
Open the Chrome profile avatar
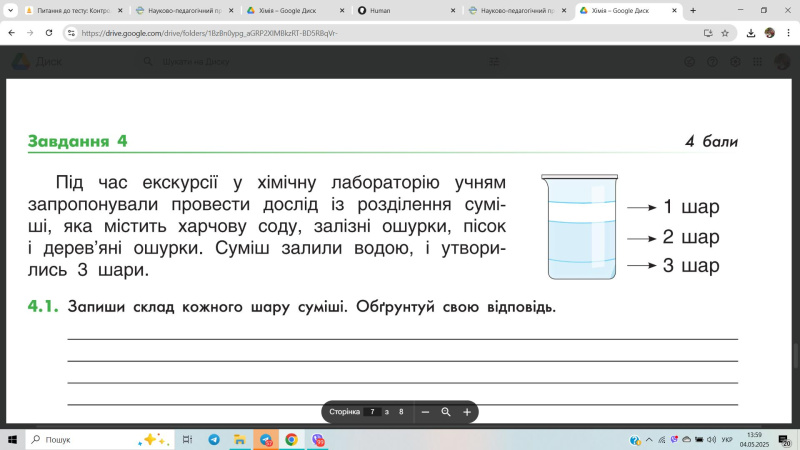pos(770,32)
